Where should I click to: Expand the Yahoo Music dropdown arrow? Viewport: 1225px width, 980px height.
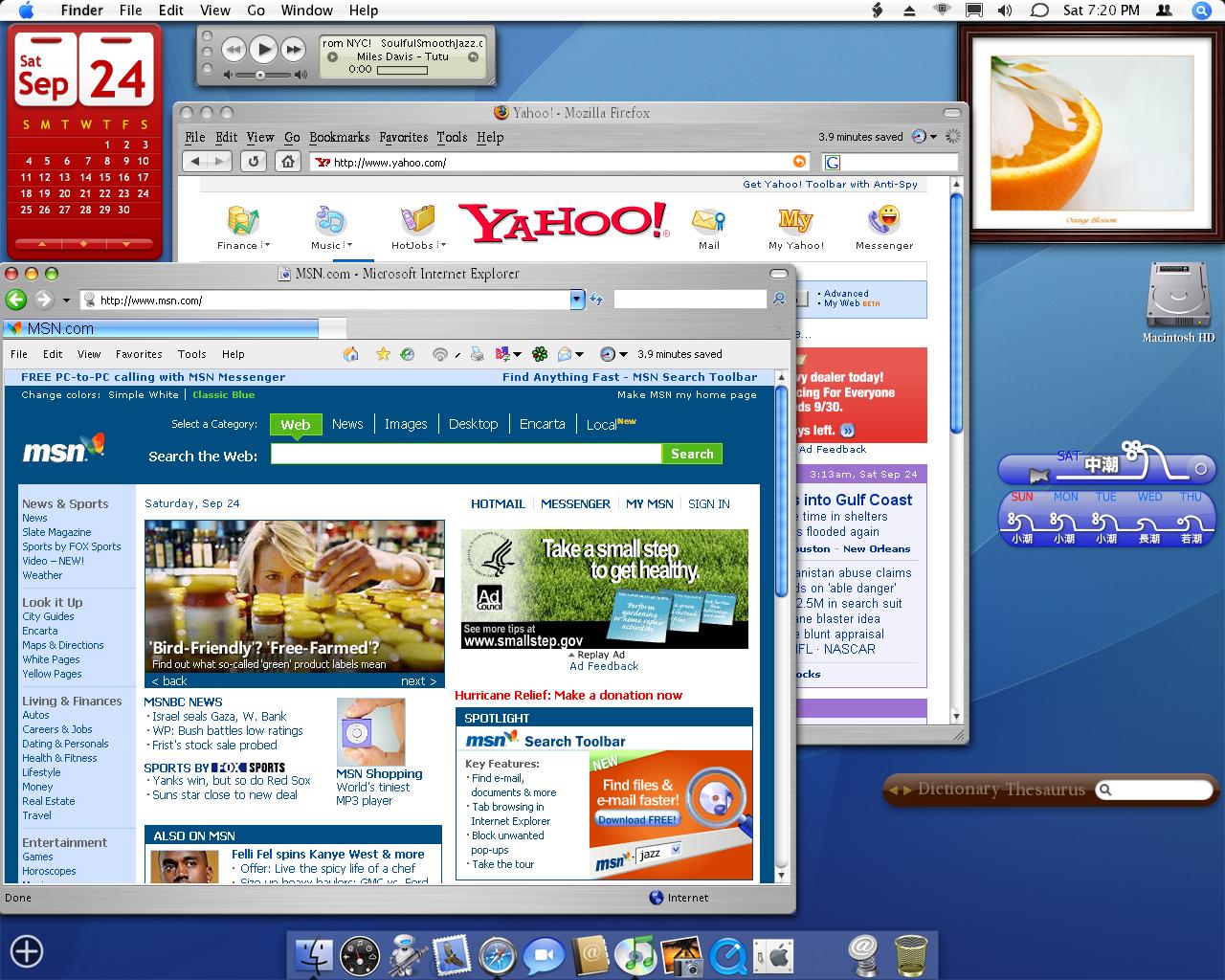pyautogui.click(x=348, y=246)
